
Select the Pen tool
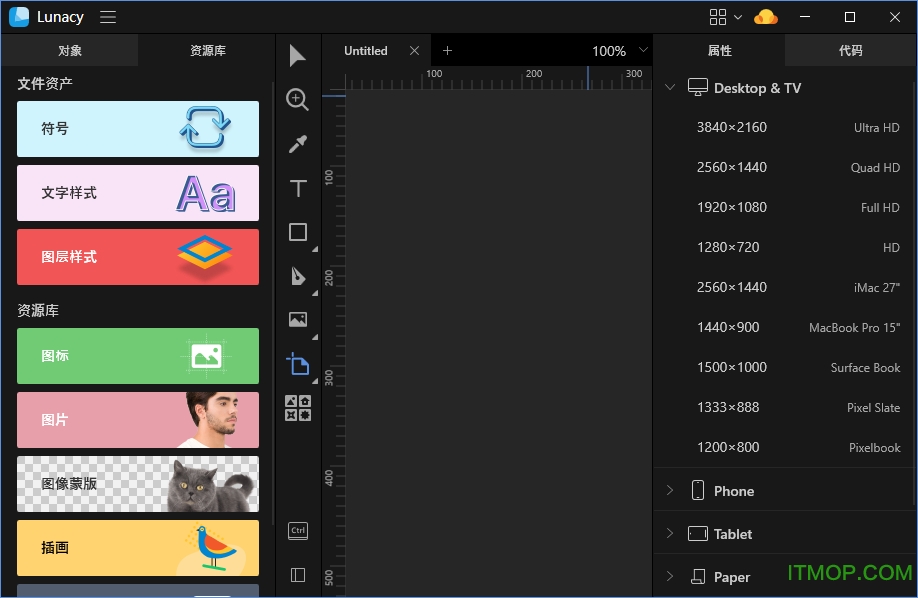[x=298, y=276]
